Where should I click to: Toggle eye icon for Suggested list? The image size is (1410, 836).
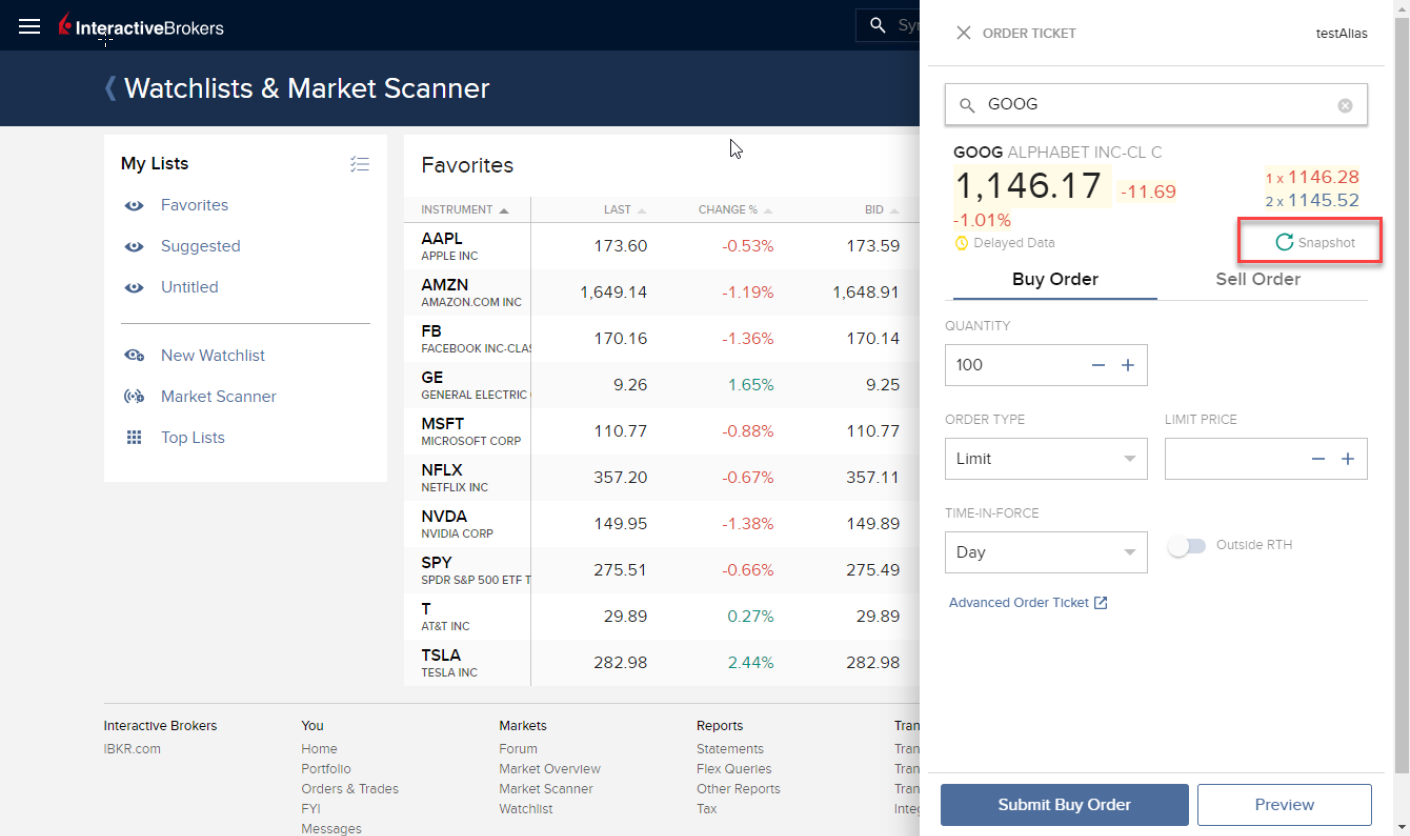point(134,246)
